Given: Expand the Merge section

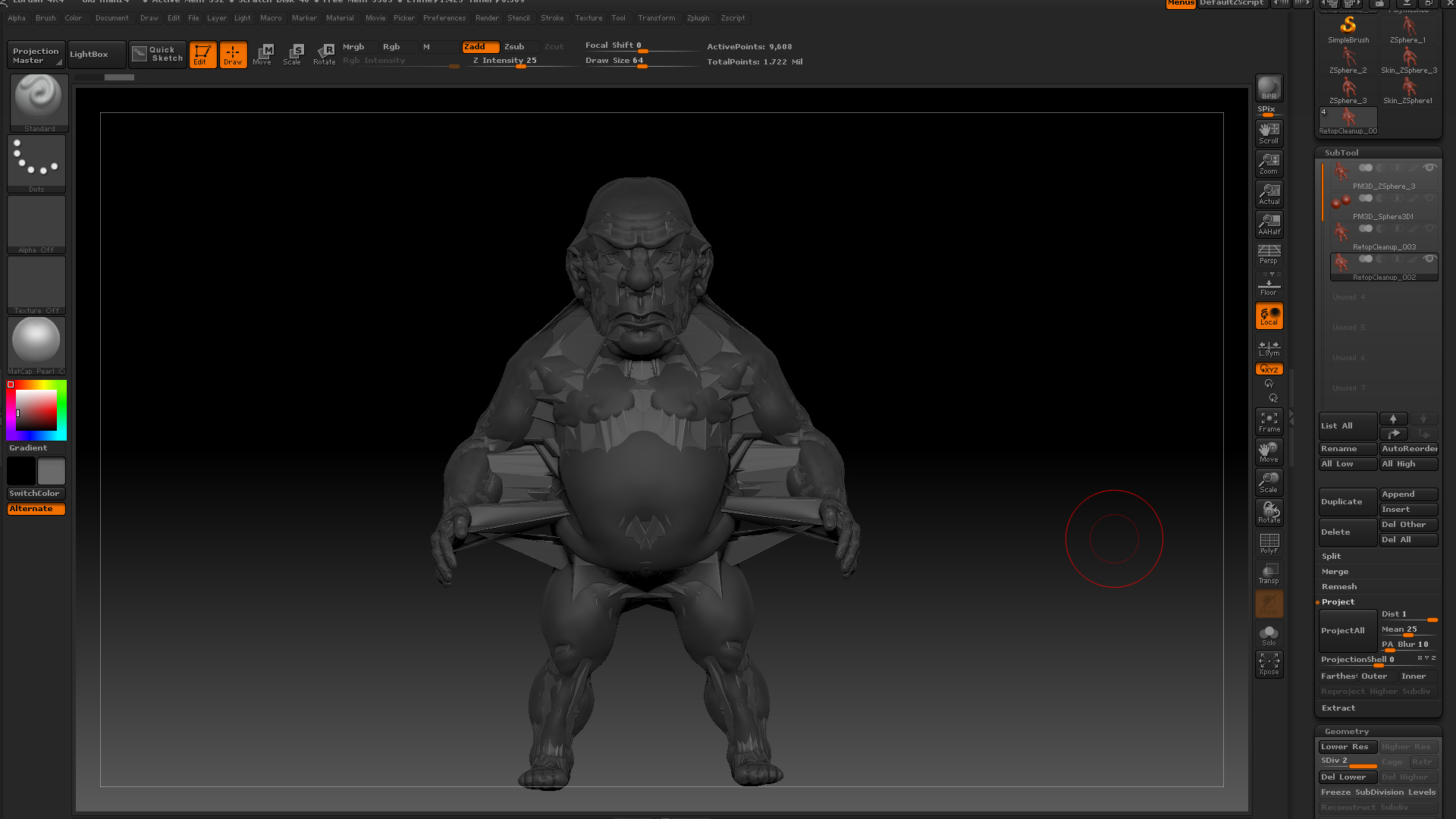Looking at the screenshot, I should coord(1335,572).
